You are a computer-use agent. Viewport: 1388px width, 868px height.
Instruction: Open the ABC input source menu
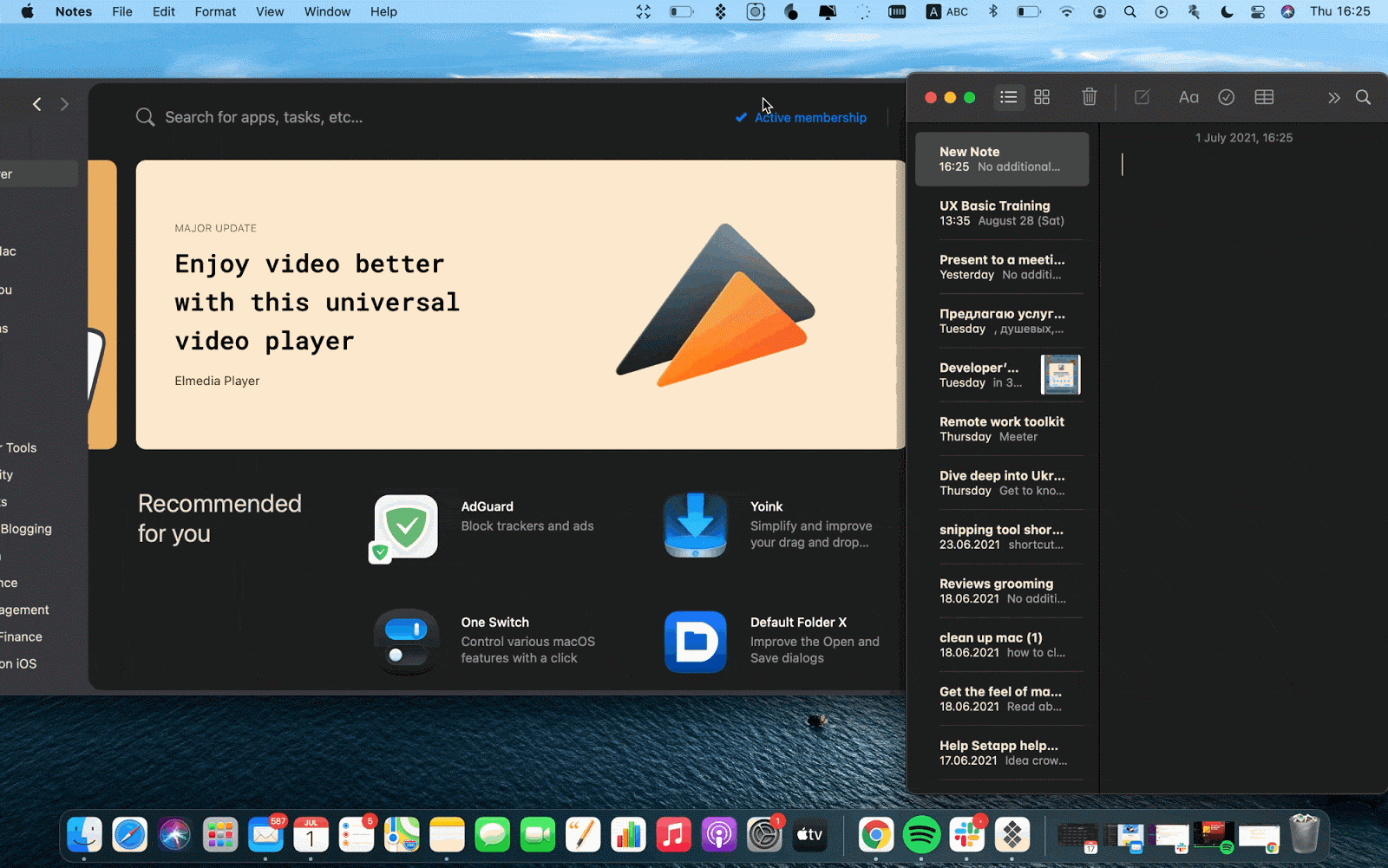[x=947, y=11]
